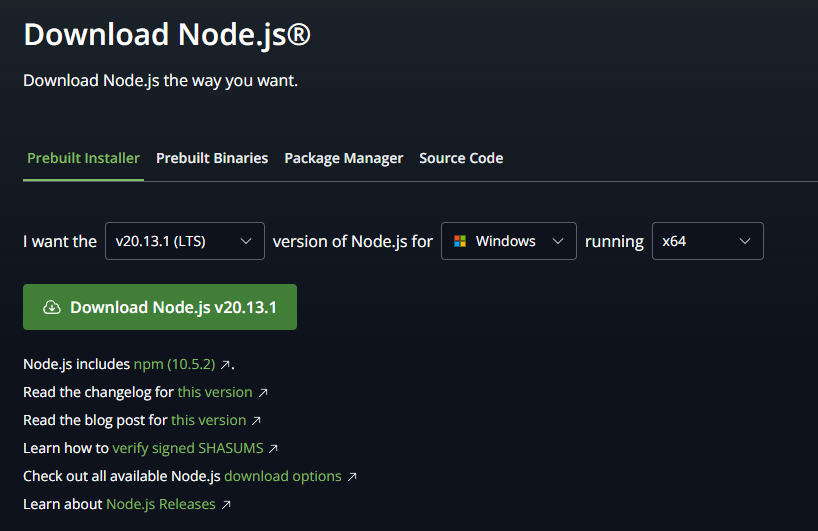Open verify signed SHASUMS link
The width and height of the screenshot is (818, 531).
click(x=188, y=448)
